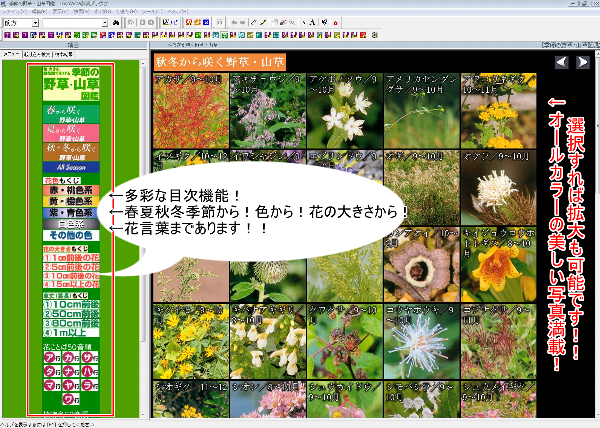This screenshot has height=428, width=600.
Task: Enlarge the アメリカセンダングサ photo
Action: tap(422, 111)
